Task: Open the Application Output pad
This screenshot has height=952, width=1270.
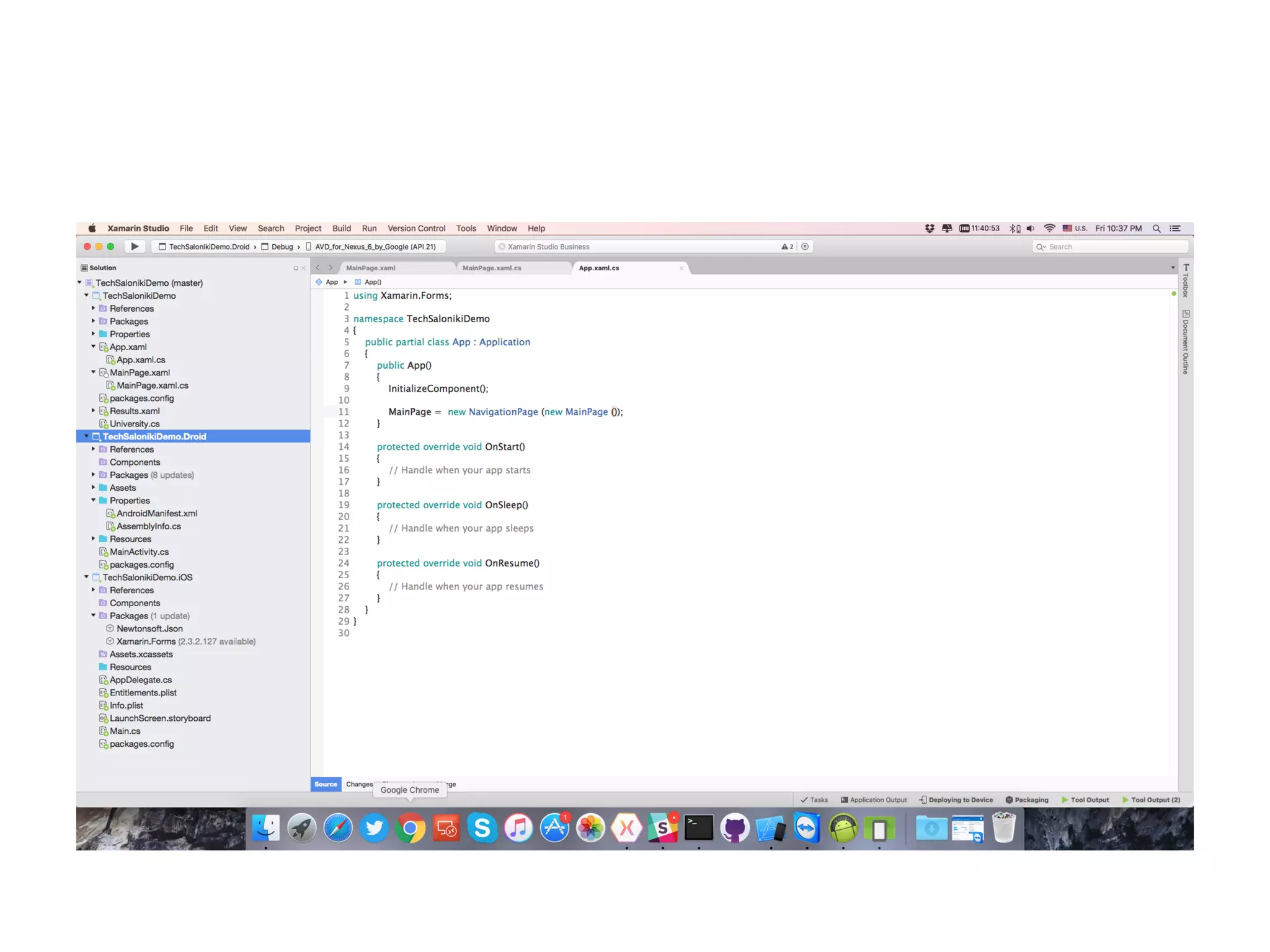Action: (874, 800)
